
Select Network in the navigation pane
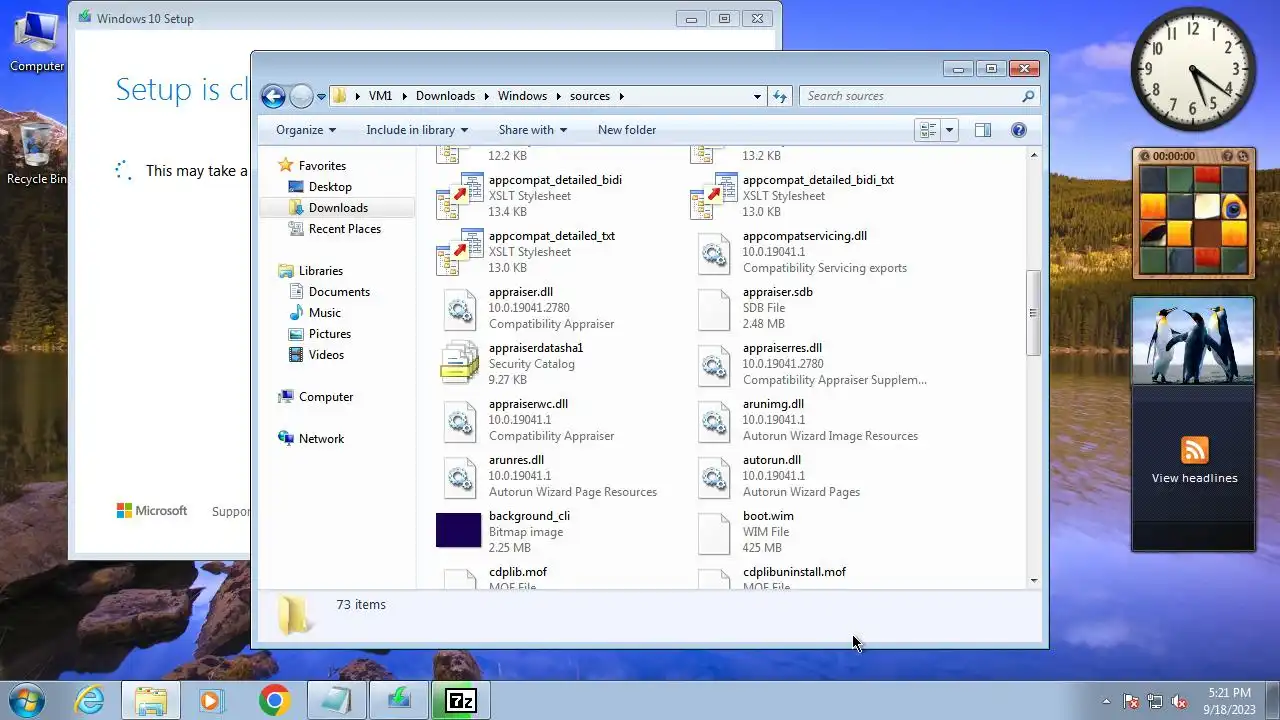click(321, 439)
